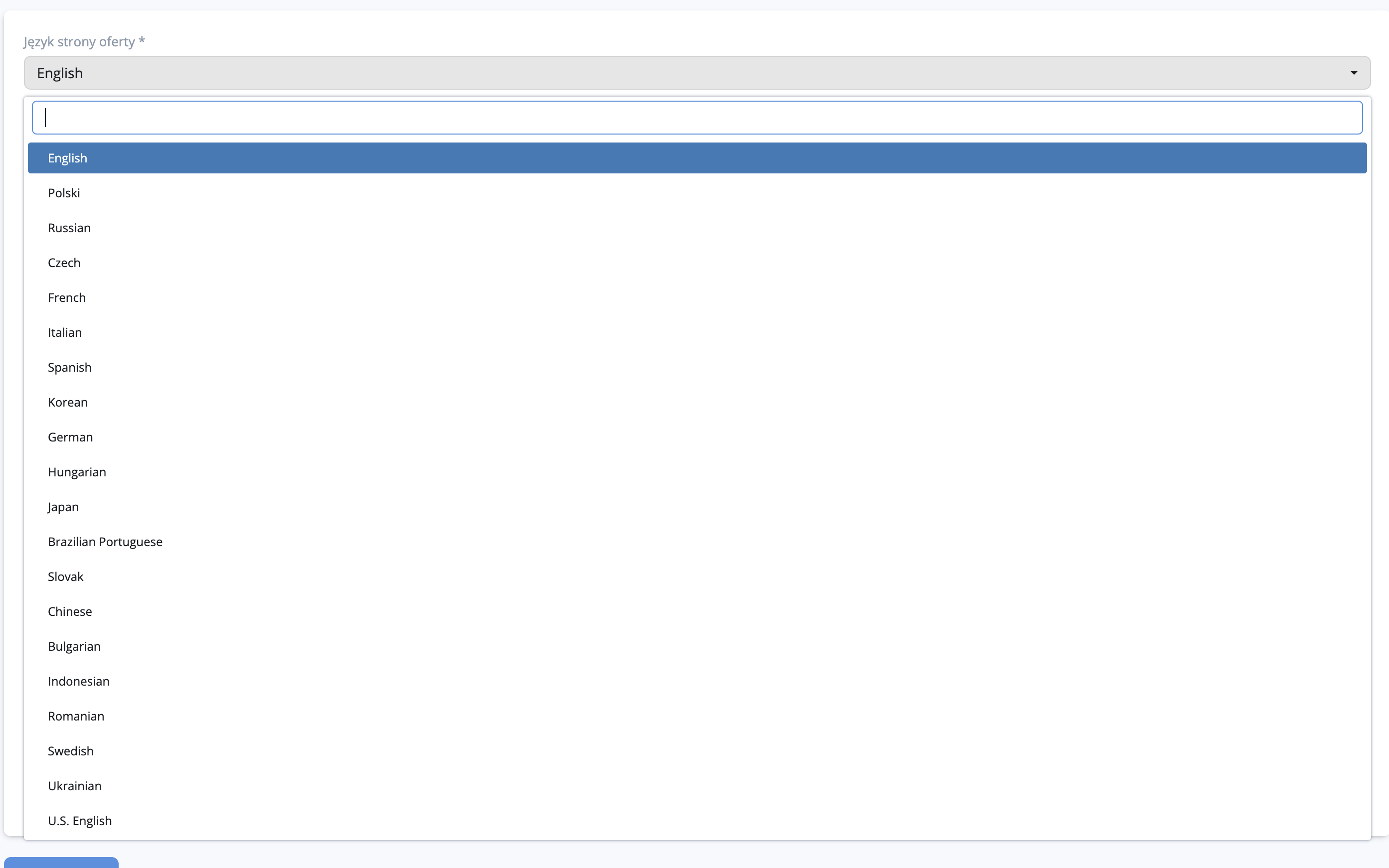Image resolution: width=1389 pixels, height=868 pixels.
Task: Pick Czech from the dropdown list
Action: [697, 263]
